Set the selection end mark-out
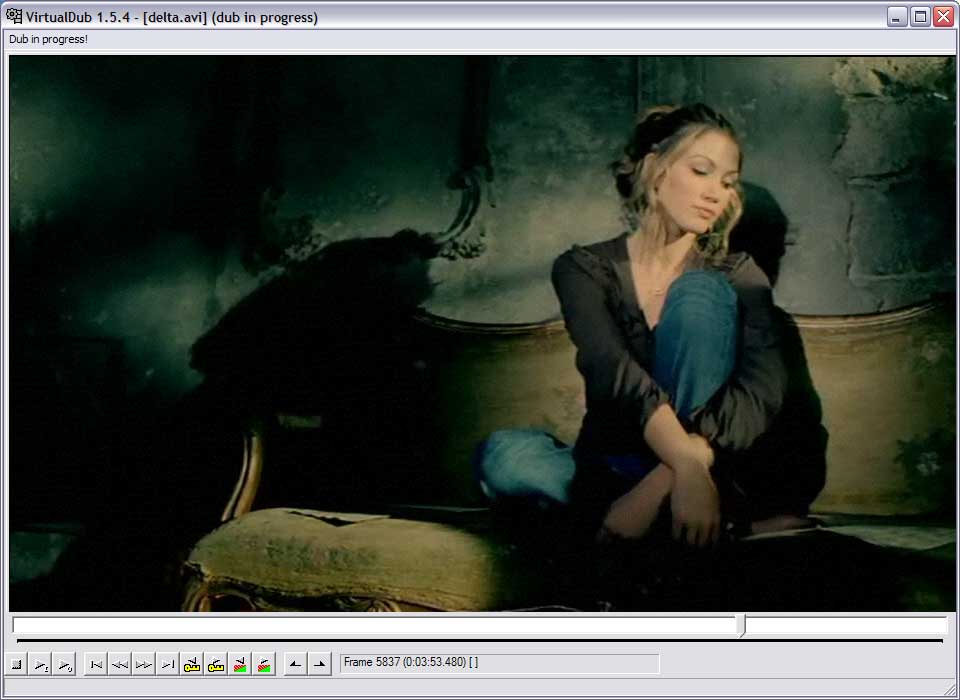Viewport: 960px width, 700px height. (320, 664)
